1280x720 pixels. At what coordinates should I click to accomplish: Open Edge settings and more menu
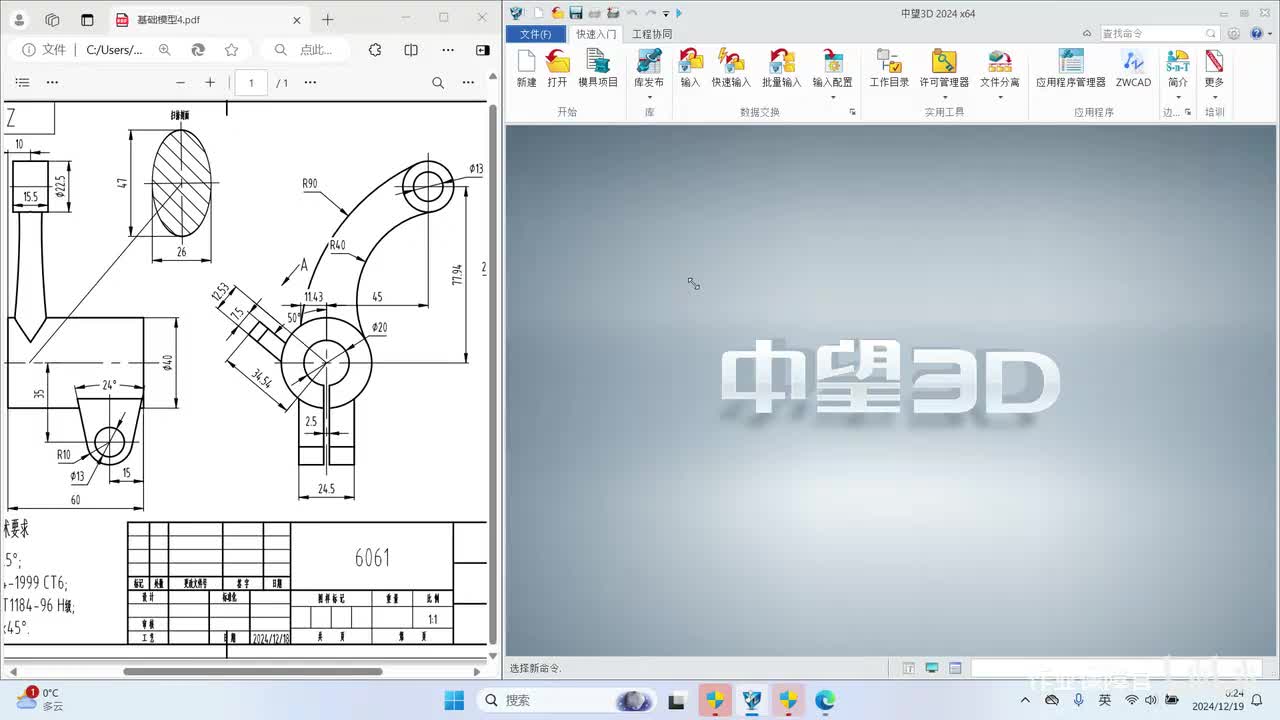(x=447, y=50)
